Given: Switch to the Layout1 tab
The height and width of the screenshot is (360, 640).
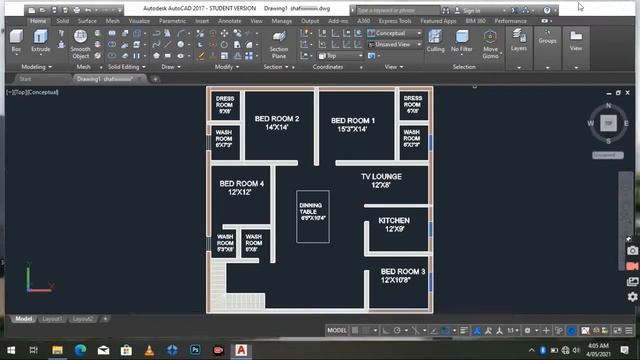Looking at the screenshot, I should 52,319.
